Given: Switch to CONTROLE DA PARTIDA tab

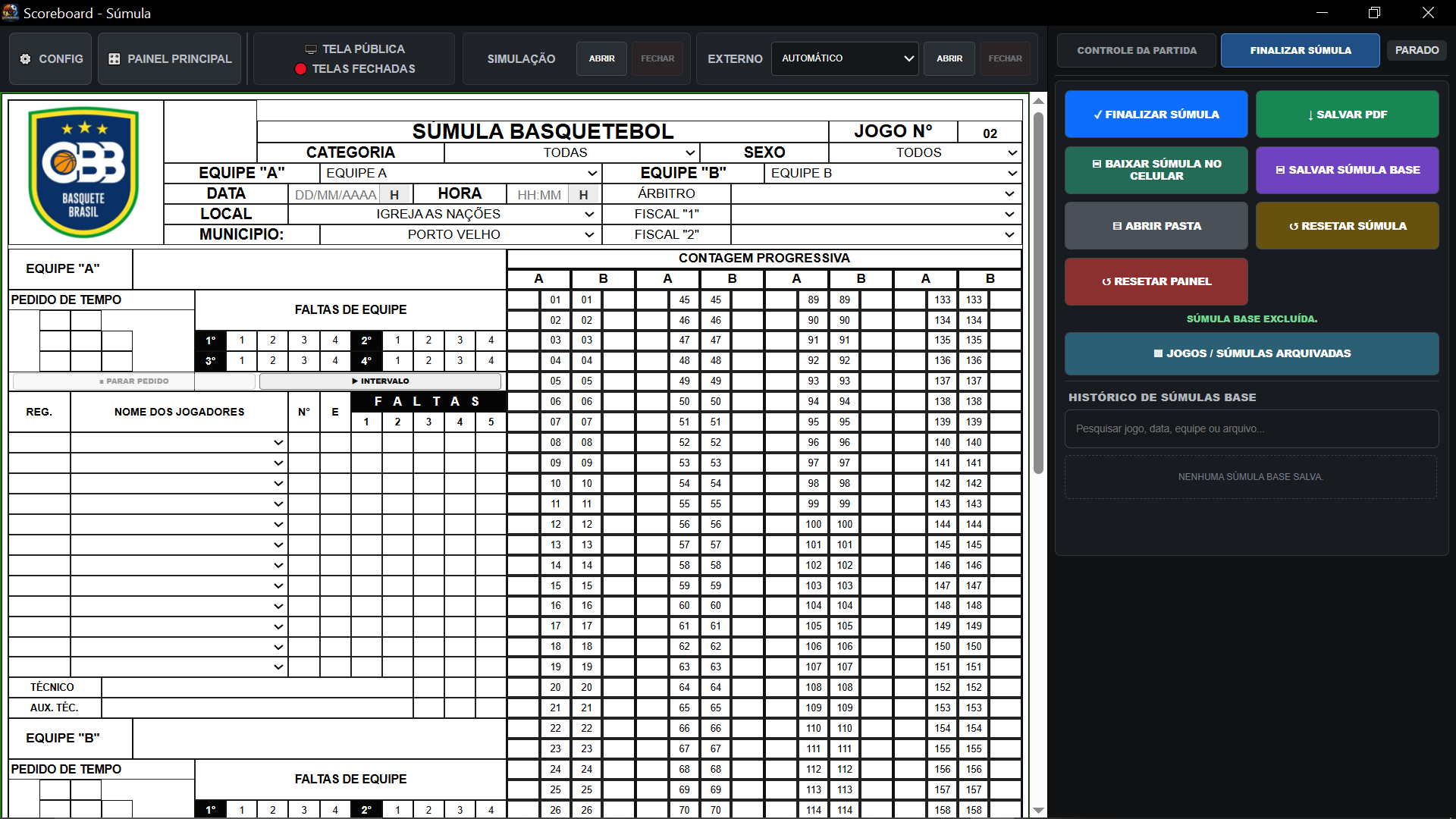Looking at the screenshot, I should [1137, 51].
